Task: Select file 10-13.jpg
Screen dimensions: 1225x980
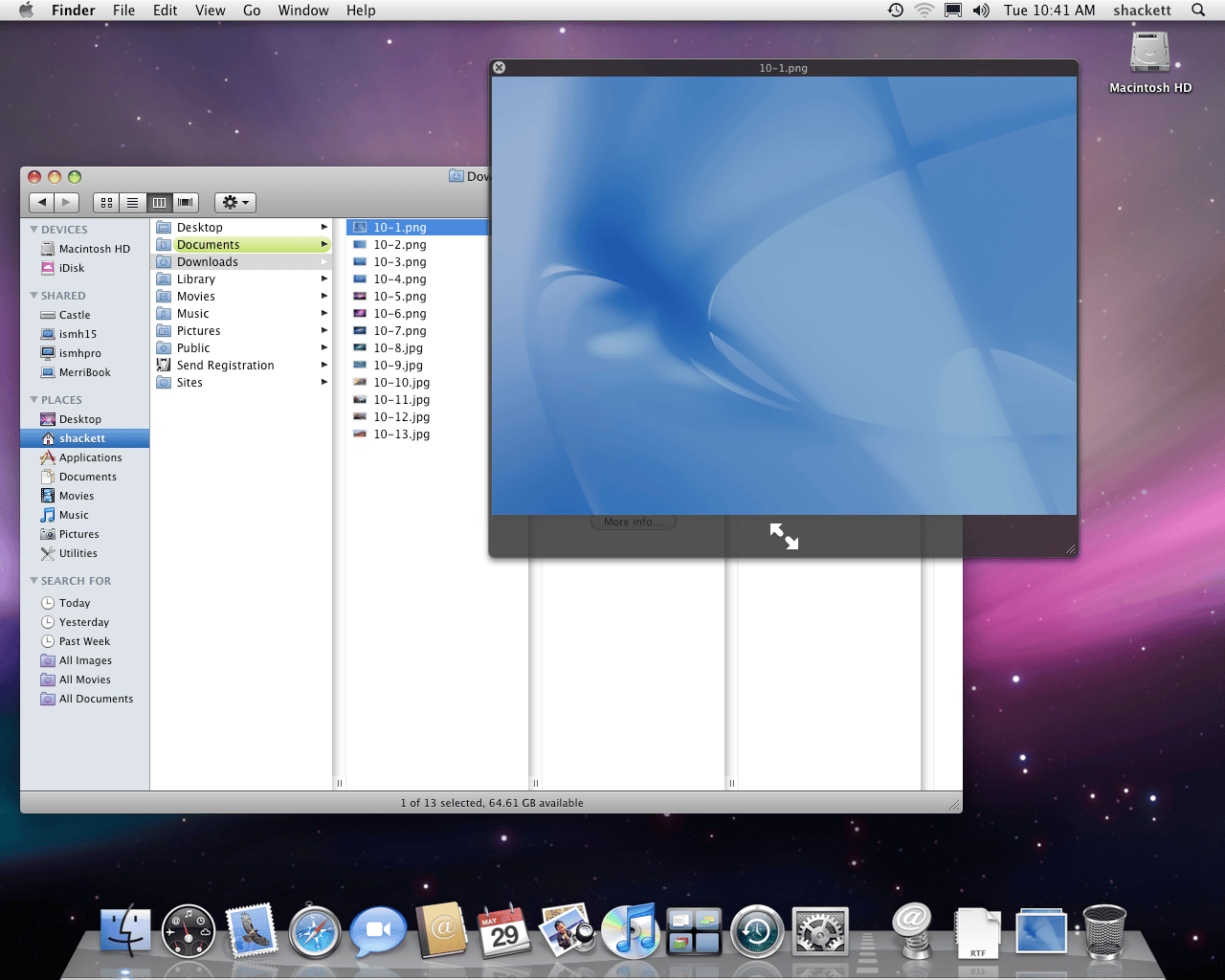Action: [x=417, y=434]
